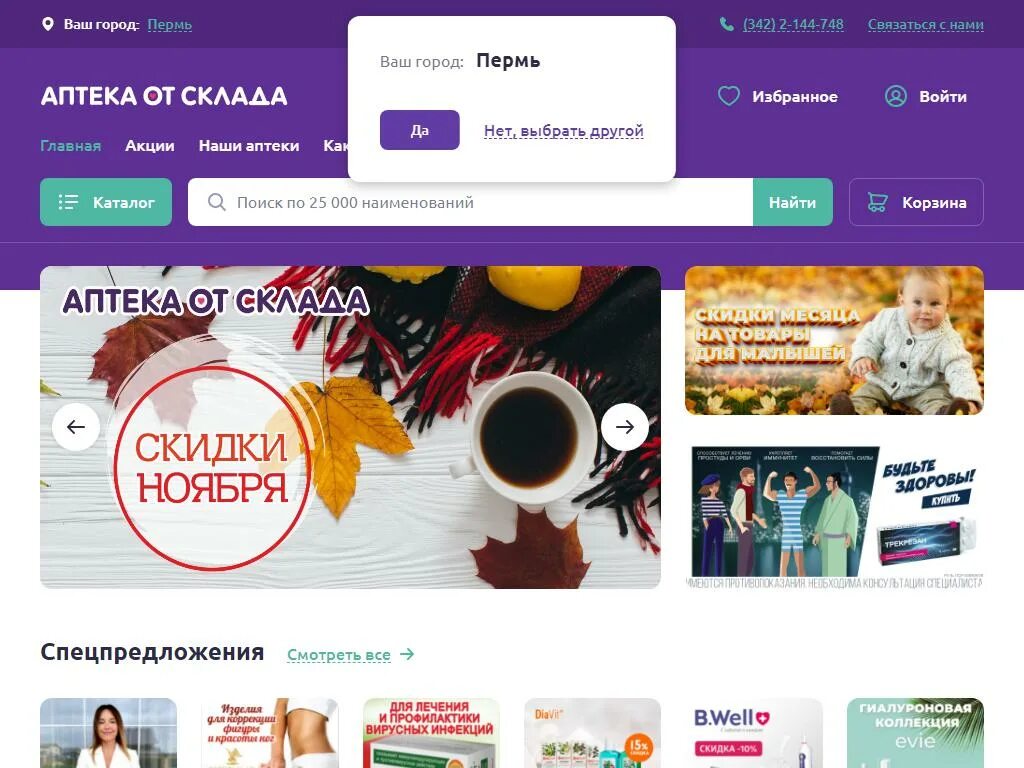
Task: Show the previous banner slide
Action: pos(76,427)
